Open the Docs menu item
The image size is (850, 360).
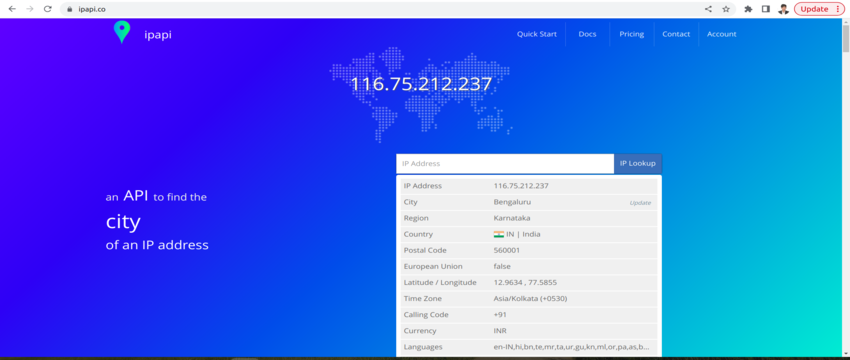point(587,34)
